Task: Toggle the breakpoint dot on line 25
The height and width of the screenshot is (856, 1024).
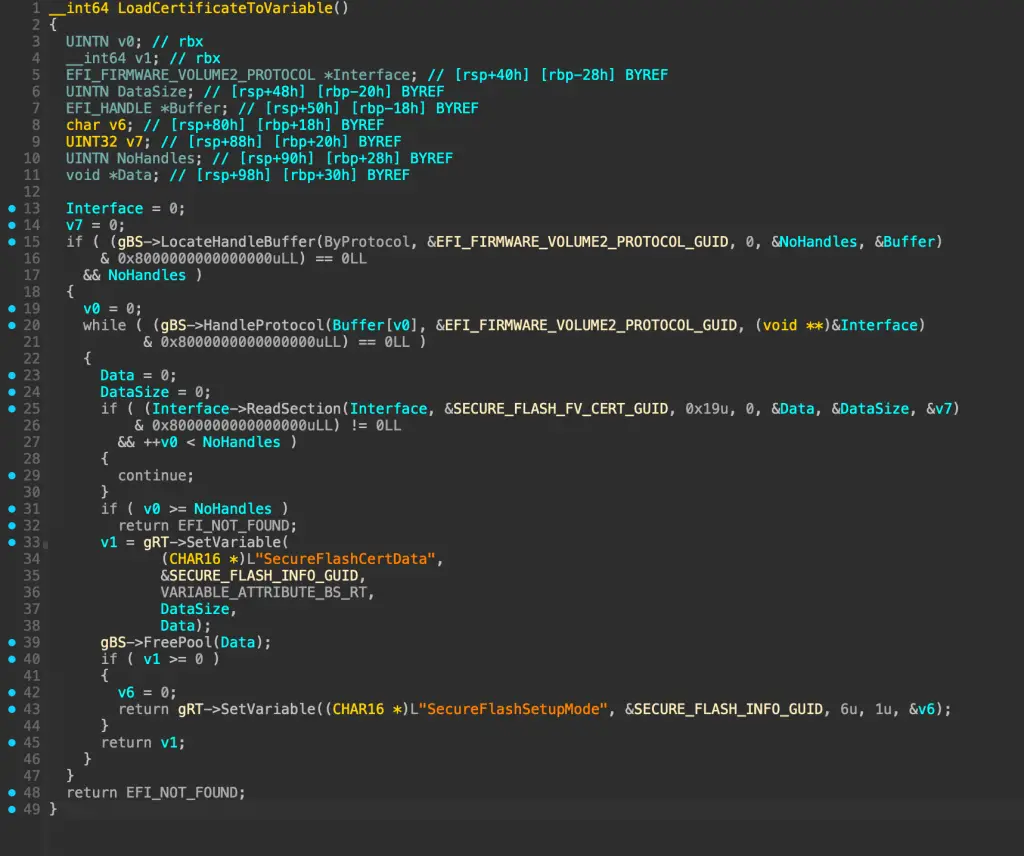Action: 12,409
